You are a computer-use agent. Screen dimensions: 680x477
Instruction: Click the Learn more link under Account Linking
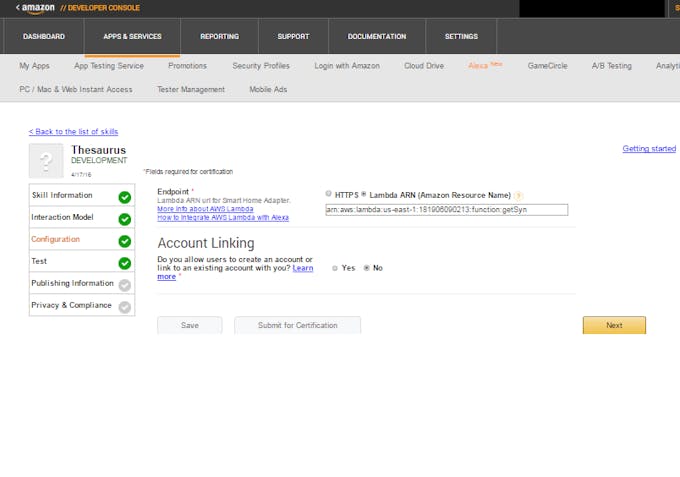click(303, 268)
